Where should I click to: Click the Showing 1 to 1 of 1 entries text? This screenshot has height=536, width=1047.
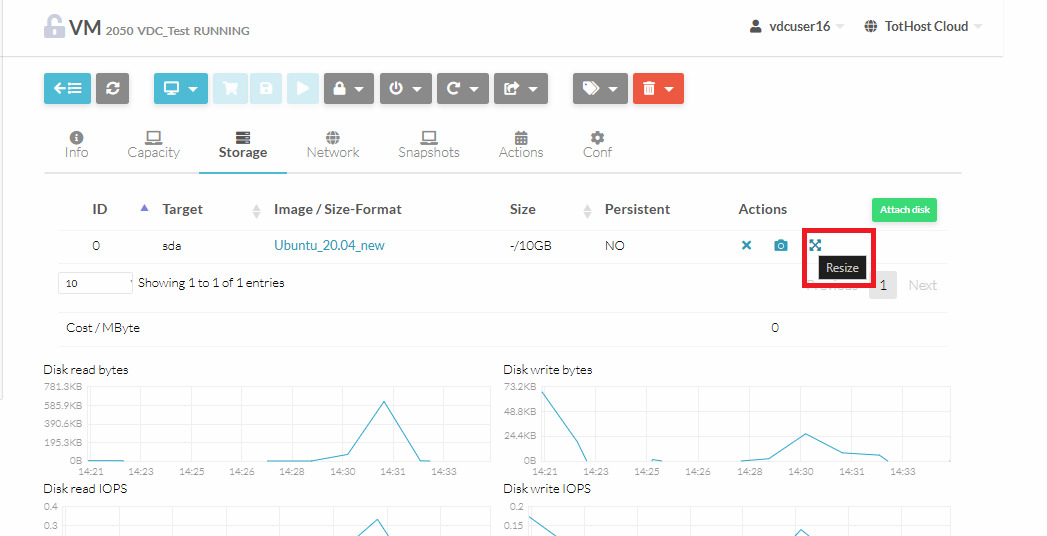pyautogui.click(x=211, y=283)
